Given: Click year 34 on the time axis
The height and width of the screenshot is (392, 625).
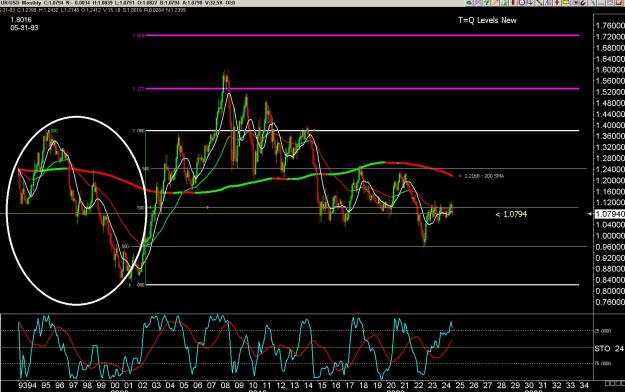Looking at the screenshot, I should click(584, 386).
